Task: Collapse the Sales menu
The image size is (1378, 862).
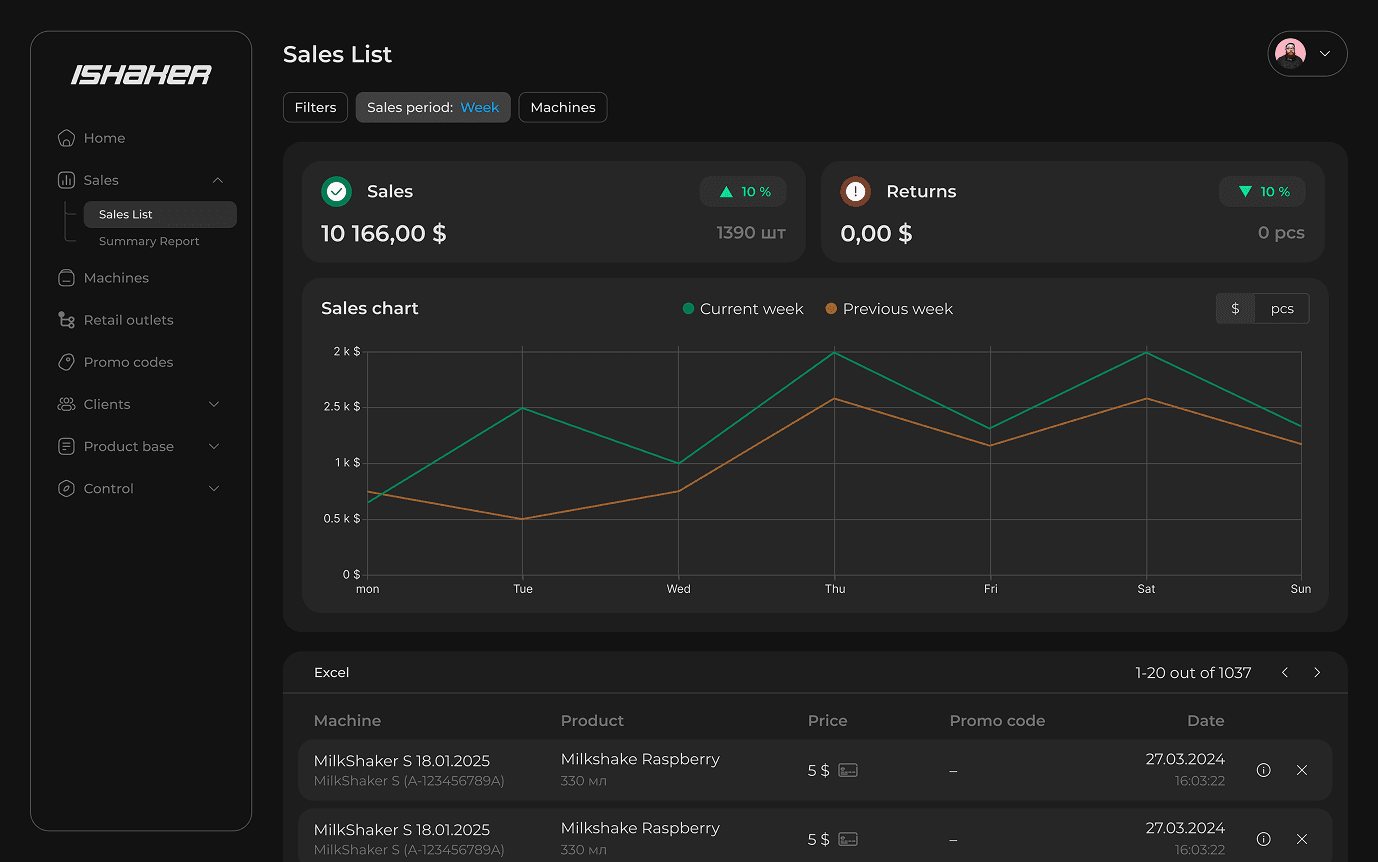Action: pos(218,180)
